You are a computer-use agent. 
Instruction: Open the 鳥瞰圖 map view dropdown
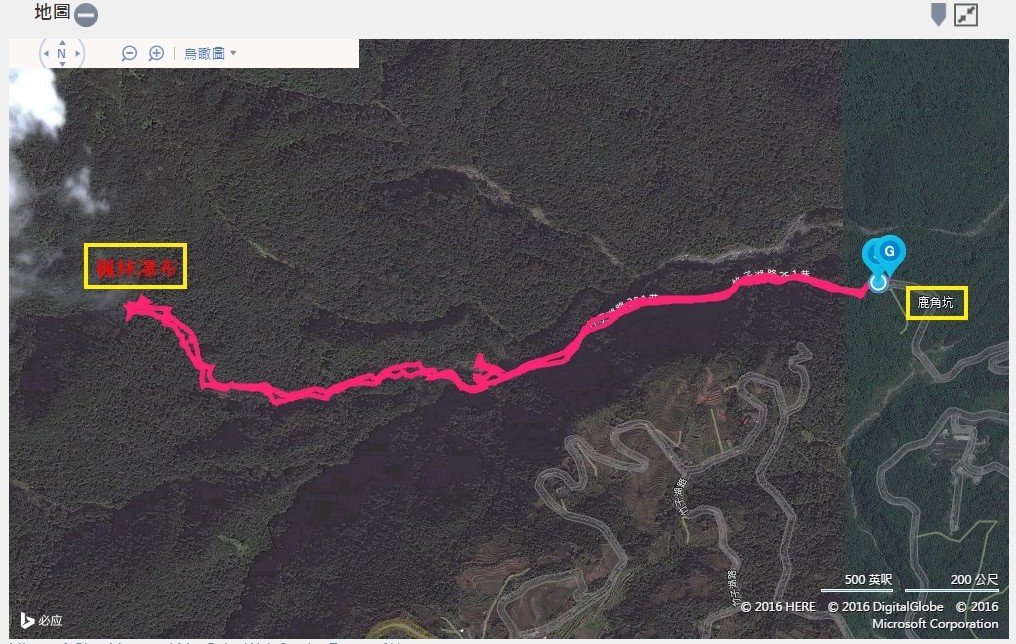pos(210,54)
